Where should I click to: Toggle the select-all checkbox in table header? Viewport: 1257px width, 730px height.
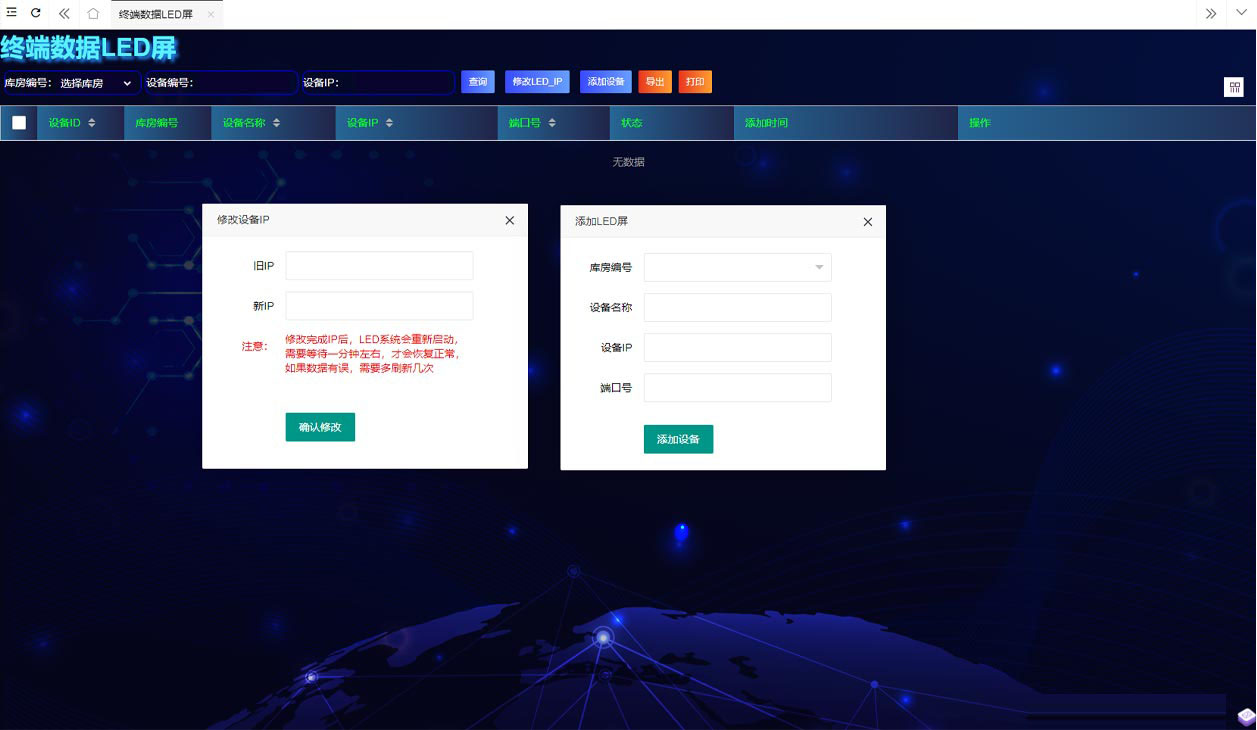(18, 122)
